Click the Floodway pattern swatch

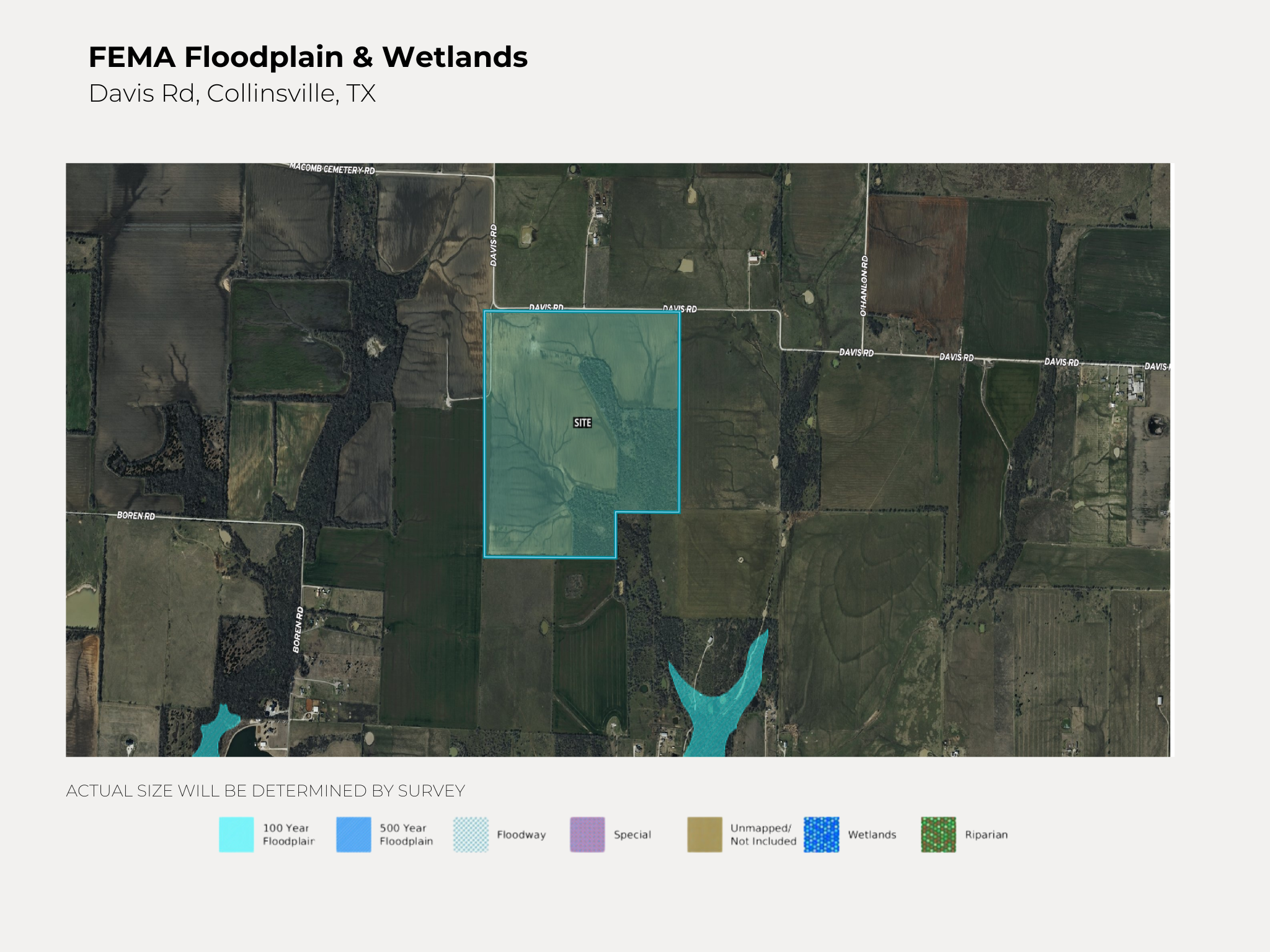coord(471,834)
